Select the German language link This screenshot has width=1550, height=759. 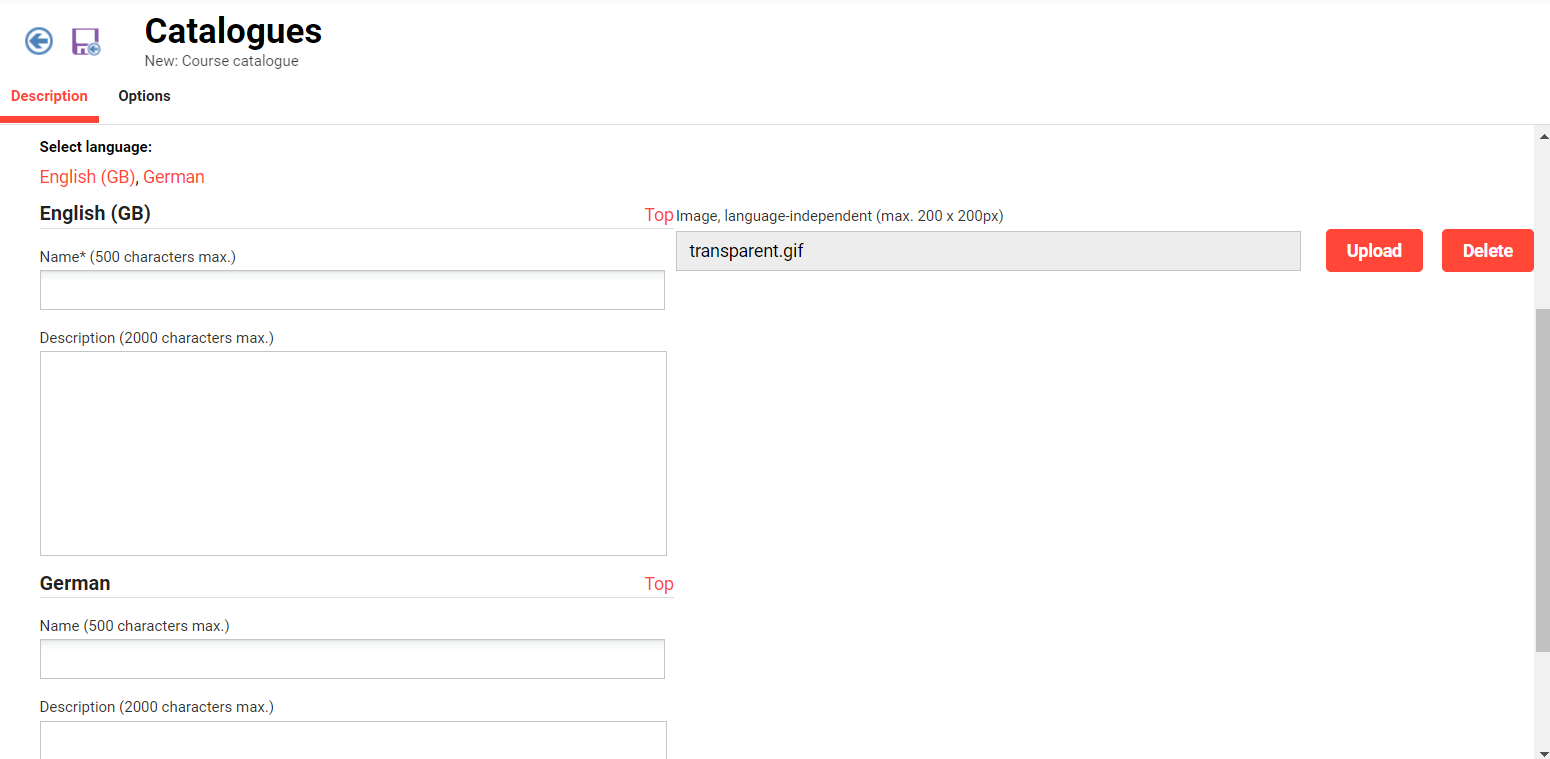tap(174, 176)
